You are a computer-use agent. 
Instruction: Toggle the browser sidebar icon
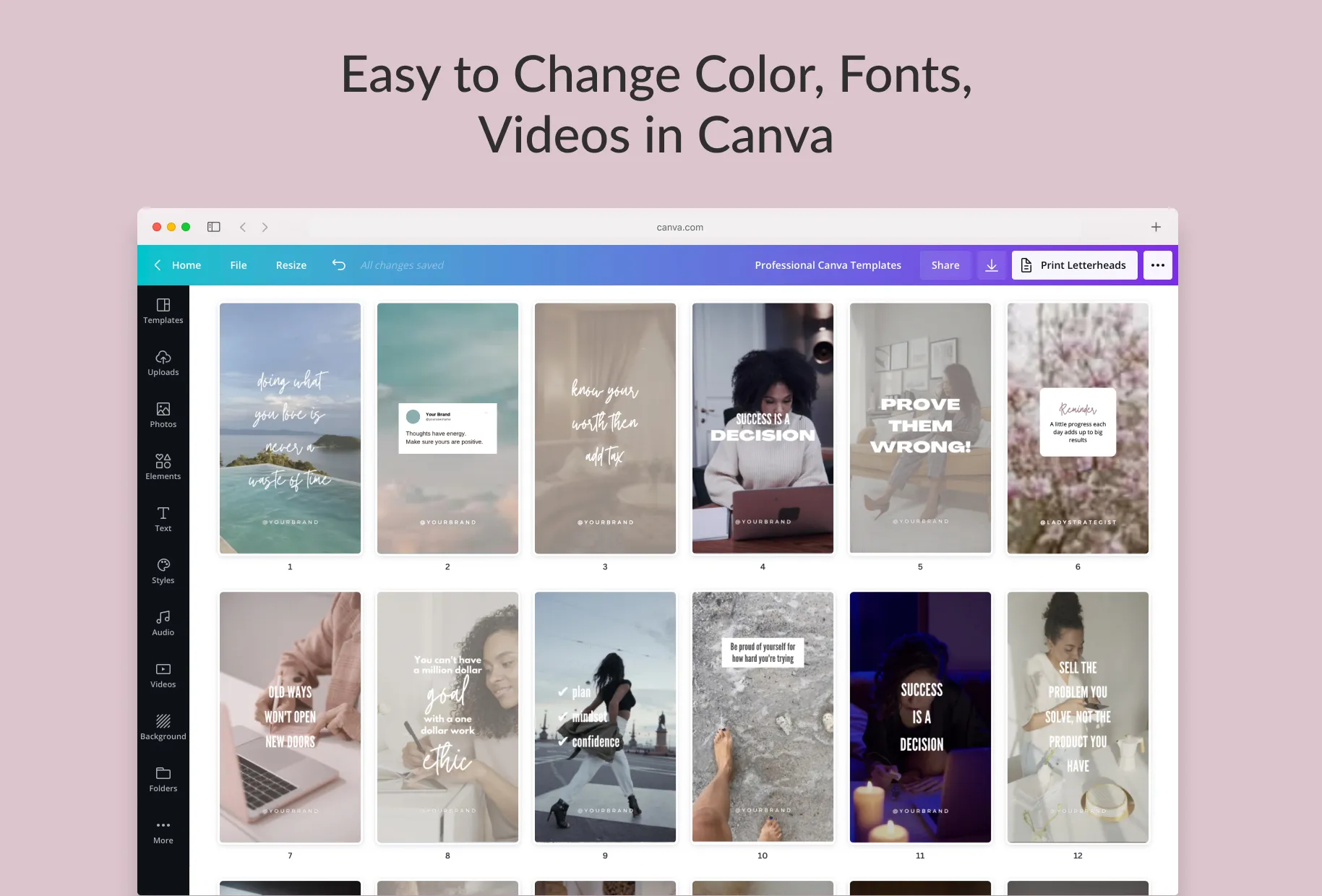(214, 227)
